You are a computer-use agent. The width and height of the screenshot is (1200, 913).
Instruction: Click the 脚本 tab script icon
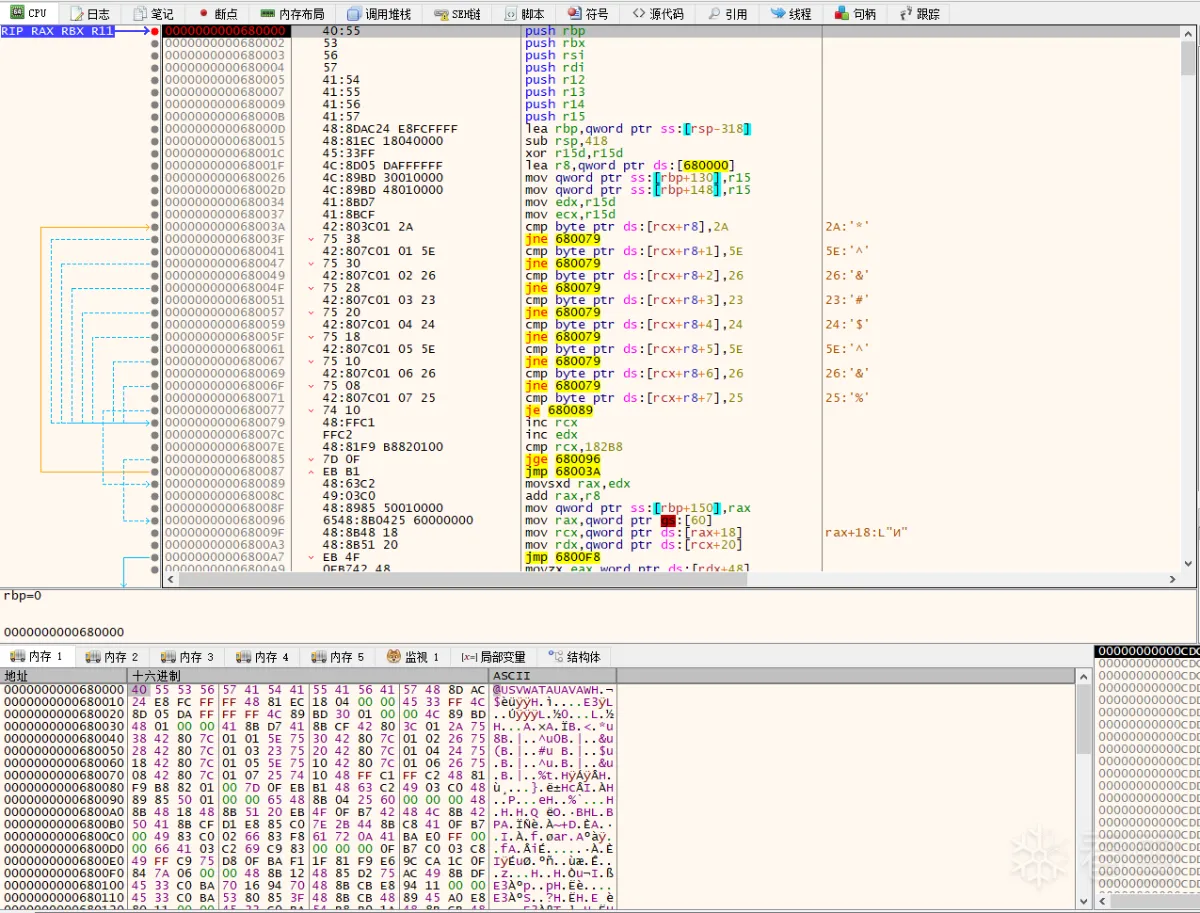point(511,14)
